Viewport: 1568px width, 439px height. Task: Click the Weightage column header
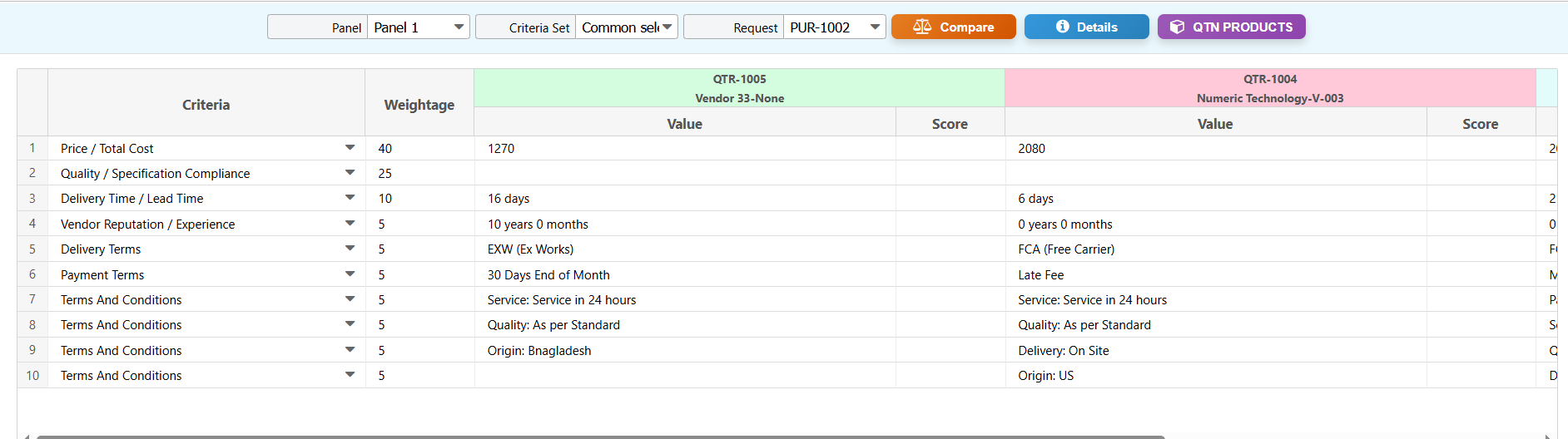coord(419,104)
